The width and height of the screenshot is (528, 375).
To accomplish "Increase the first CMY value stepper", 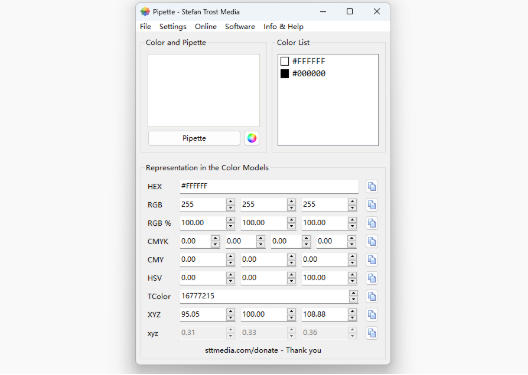I will pos(230,257).
